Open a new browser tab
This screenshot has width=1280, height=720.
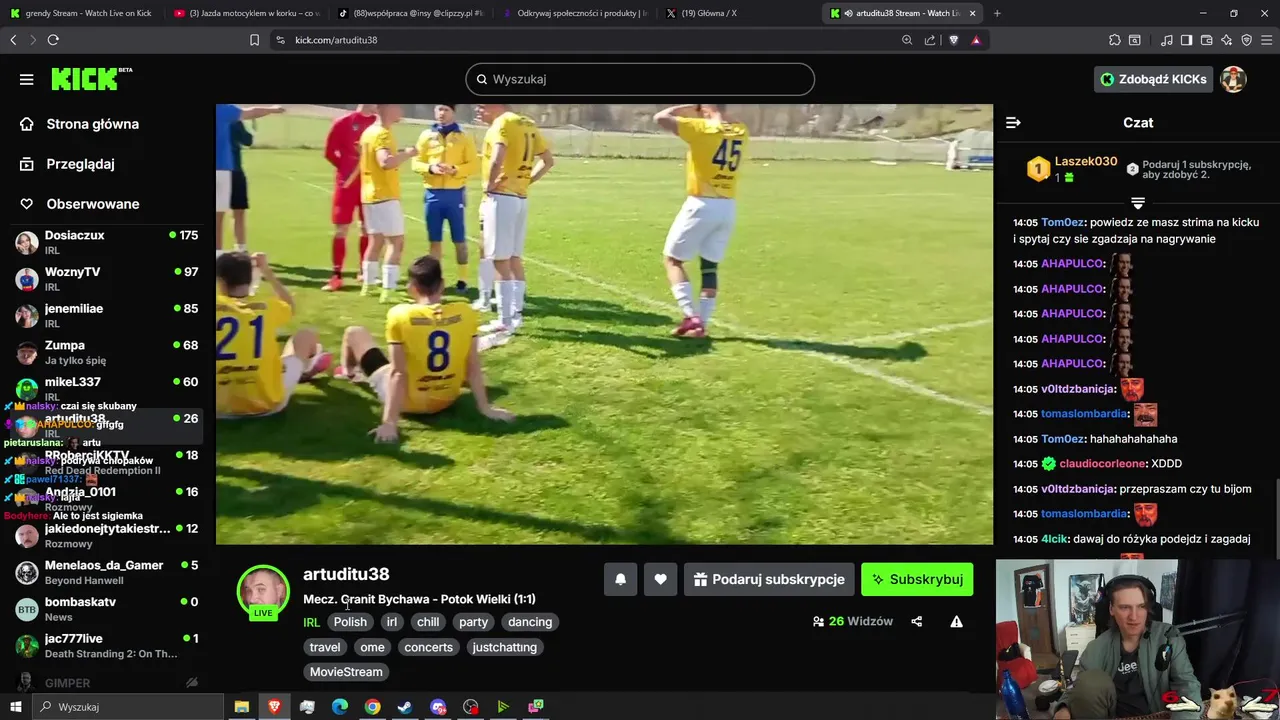997,13
